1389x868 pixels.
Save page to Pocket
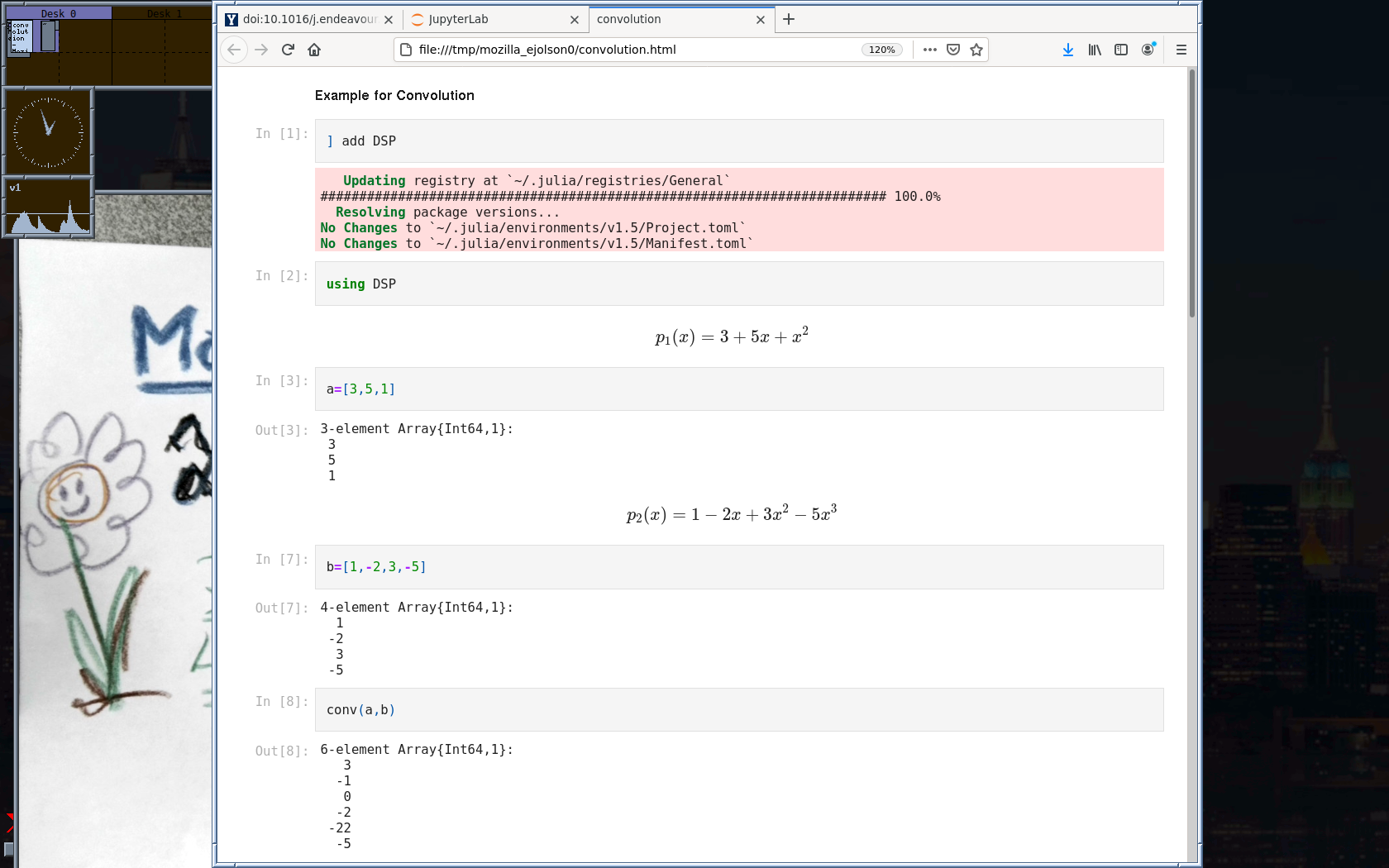953,50
